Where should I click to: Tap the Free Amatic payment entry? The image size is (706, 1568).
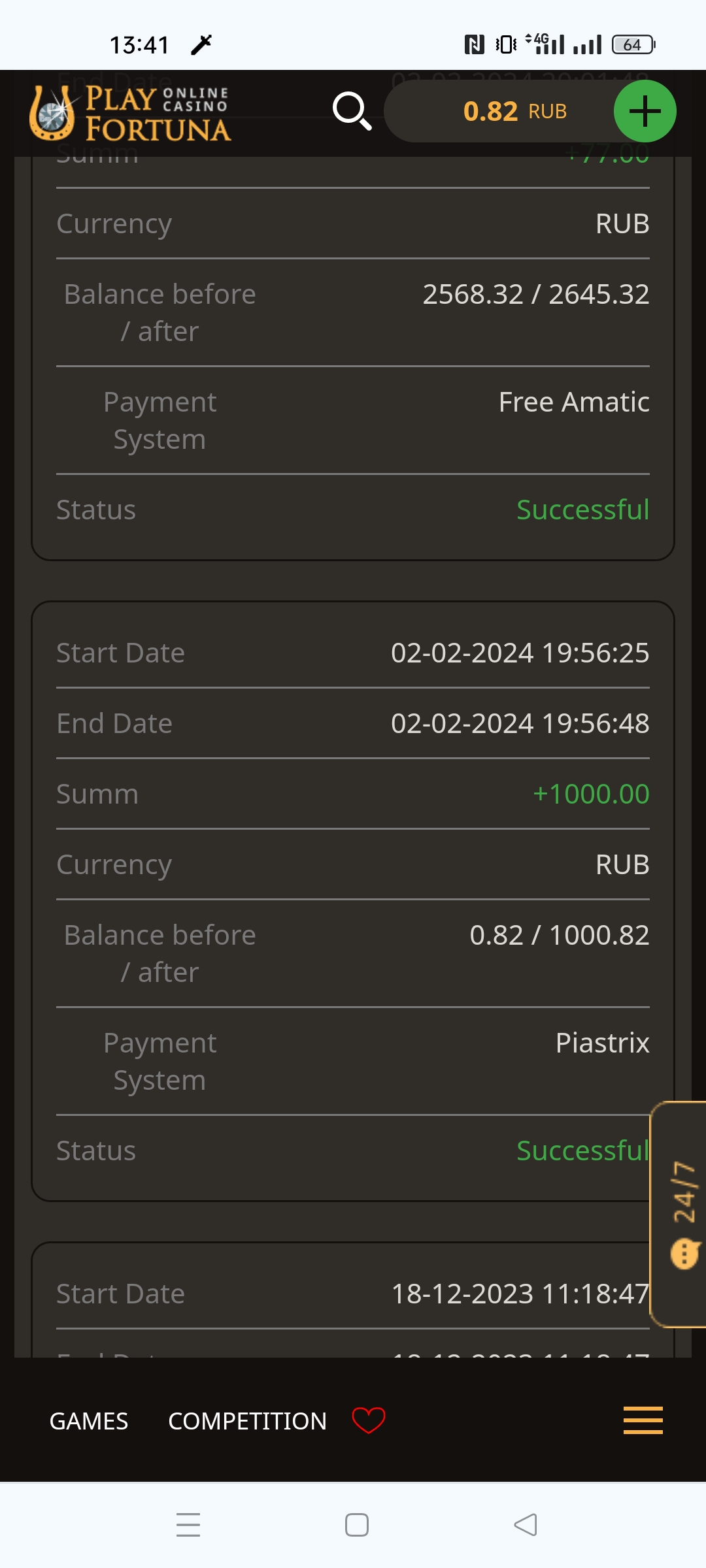tap(573, 402)
